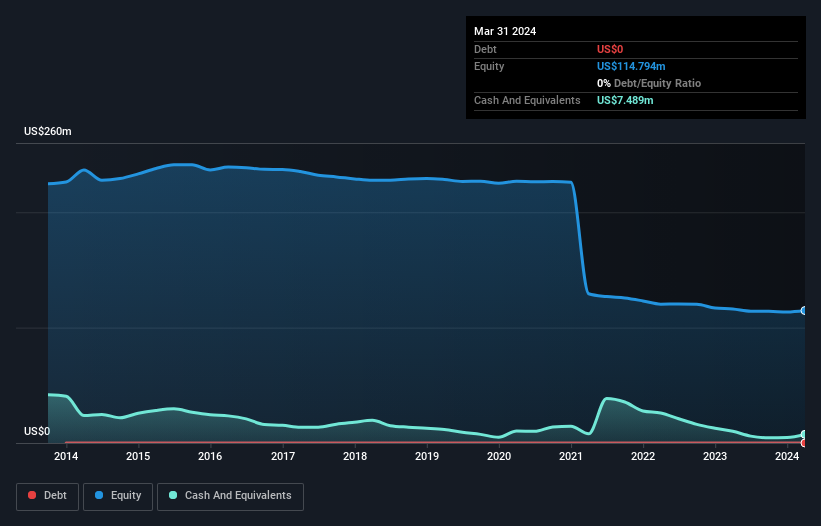Click the Cash value US$7.489m
The image size is (821, 526).
click(x=625, y=100)
